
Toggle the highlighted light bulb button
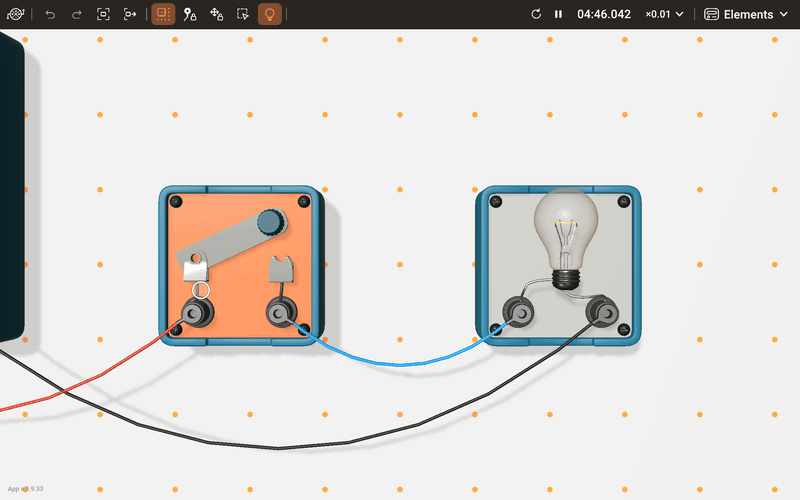point(270,14)
